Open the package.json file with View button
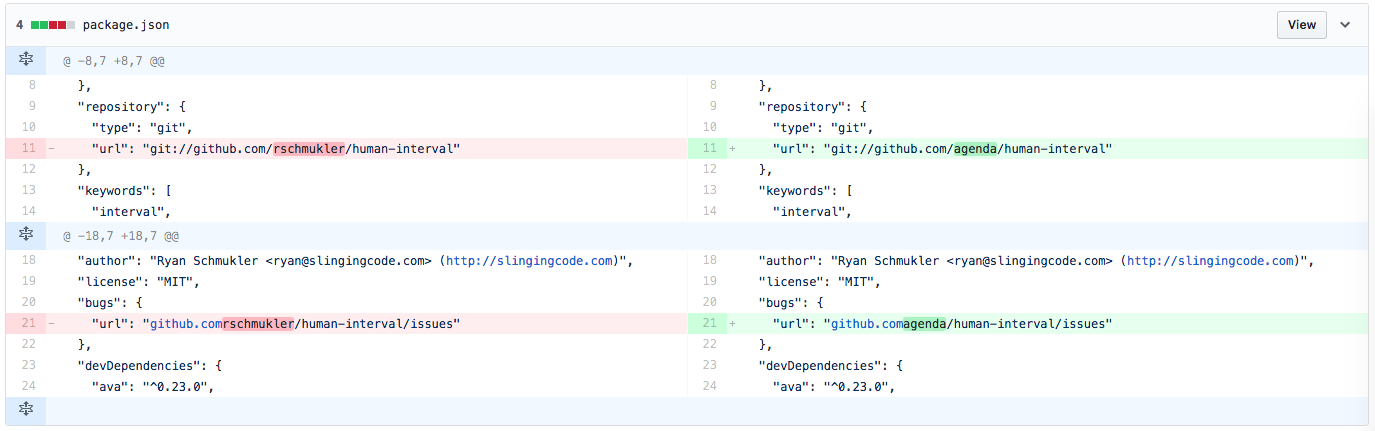 point(1302,25)
